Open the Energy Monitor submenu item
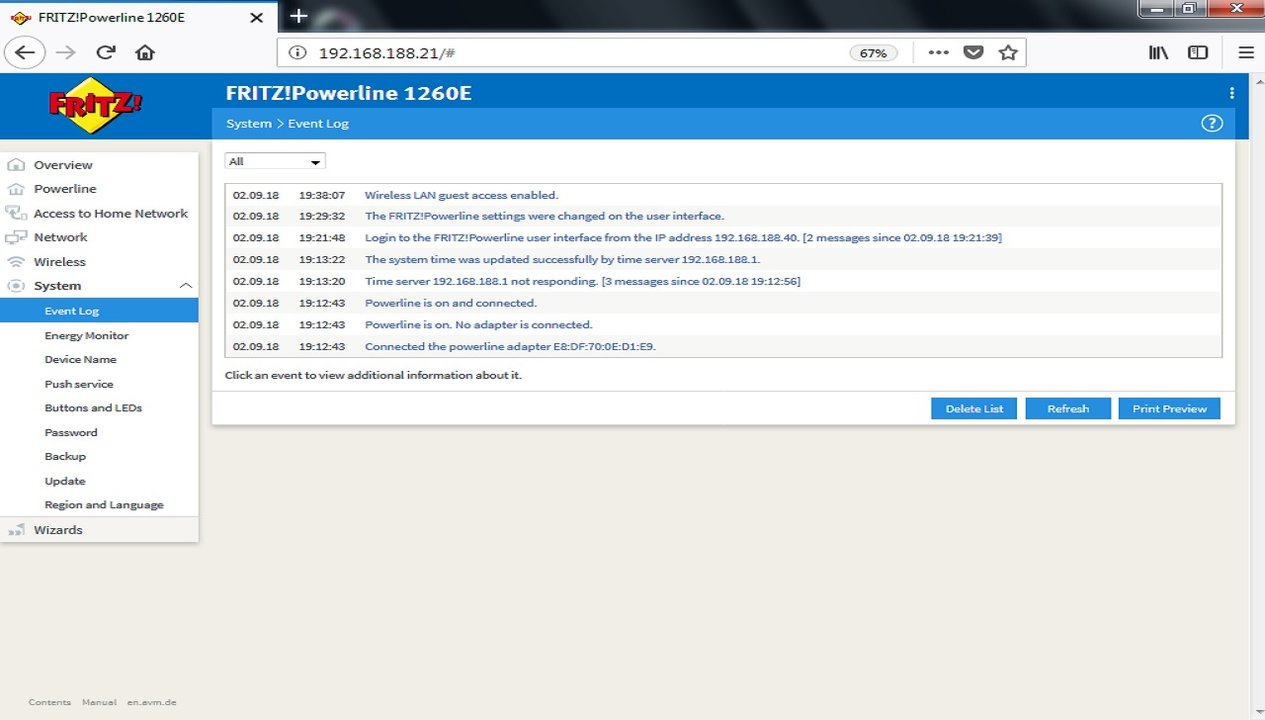This screenshot has height=720, width=1265. (87, 336)
